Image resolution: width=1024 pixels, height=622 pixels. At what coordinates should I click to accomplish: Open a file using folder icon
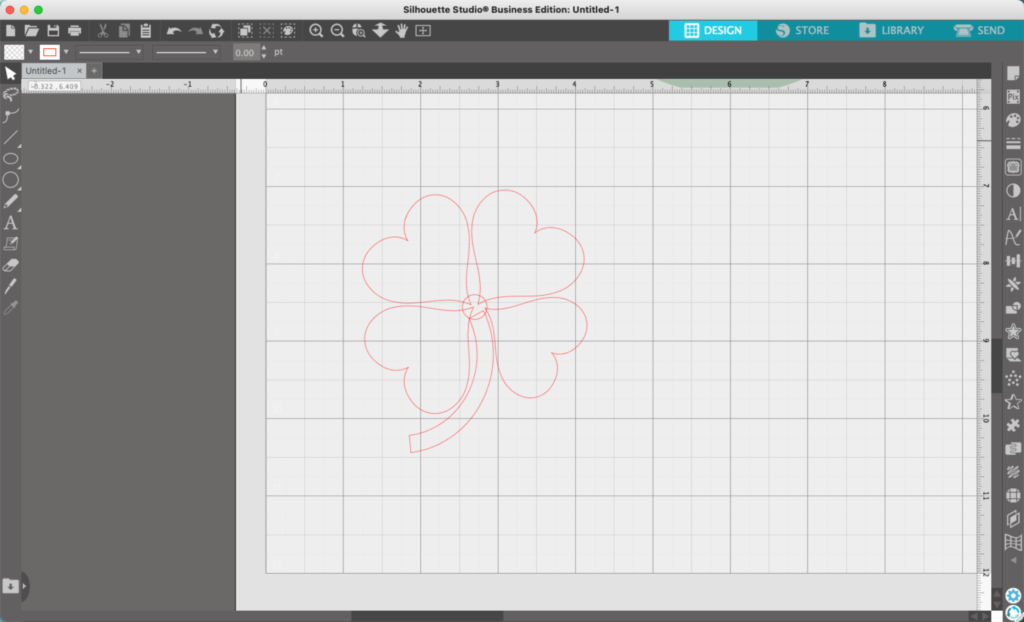(x=31, y=31)
